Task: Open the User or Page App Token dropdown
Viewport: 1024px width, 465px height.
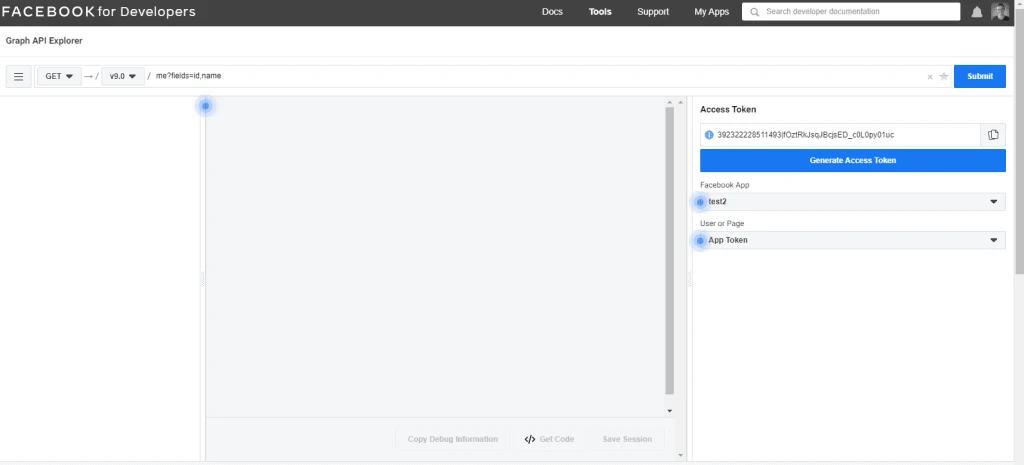Action: tap(852, 240)
